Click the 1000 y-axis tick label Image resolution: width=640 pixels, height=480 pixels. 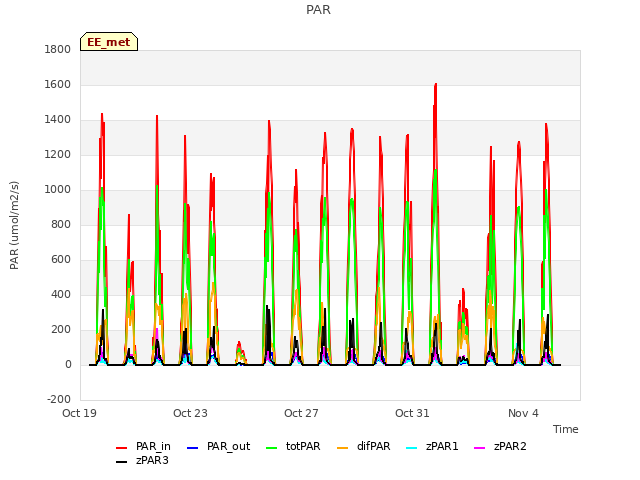point(58,190)
